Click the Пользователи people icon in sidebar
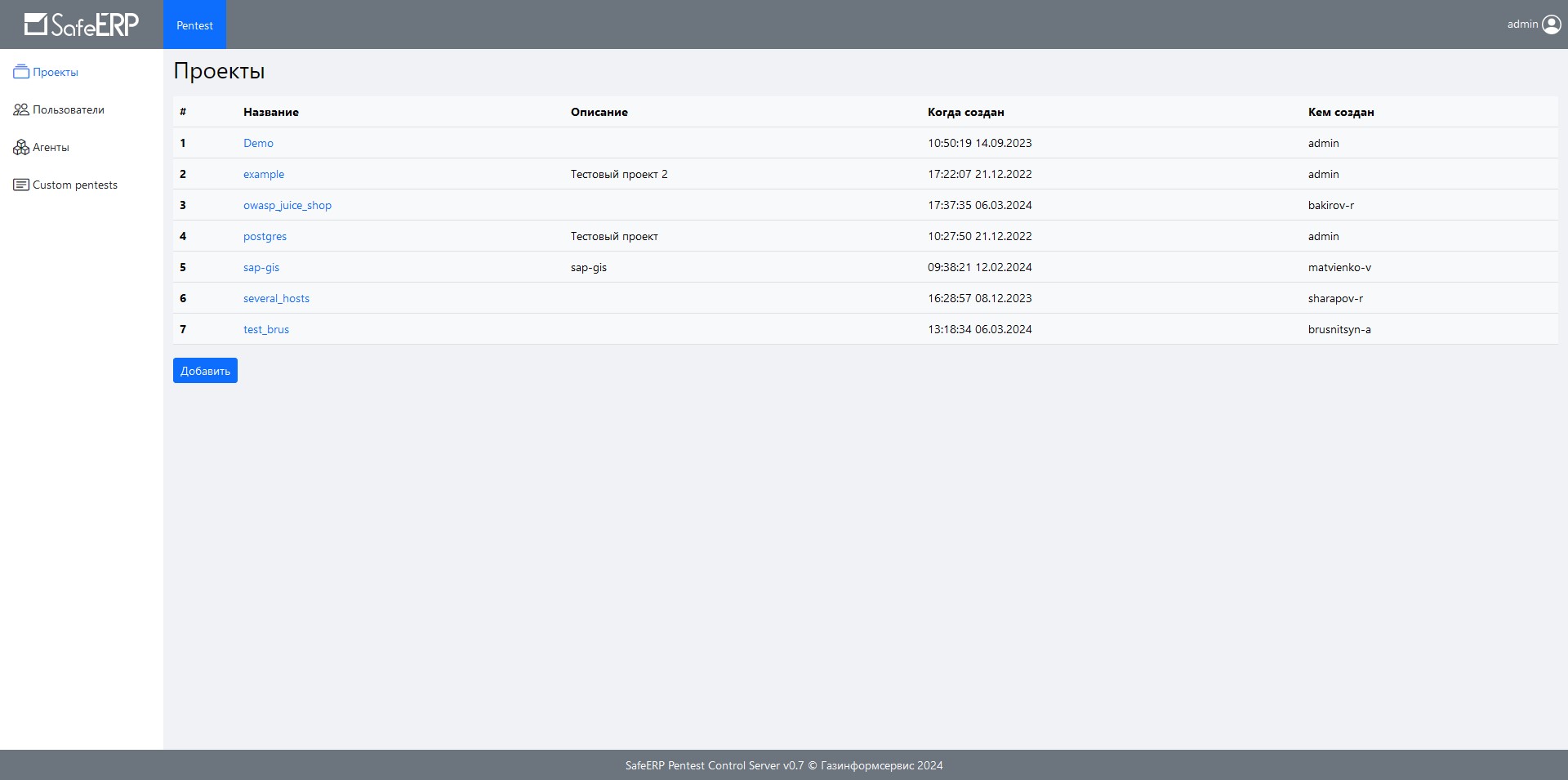This screenshot has height=780, width=1568. (x=21, y=109)
